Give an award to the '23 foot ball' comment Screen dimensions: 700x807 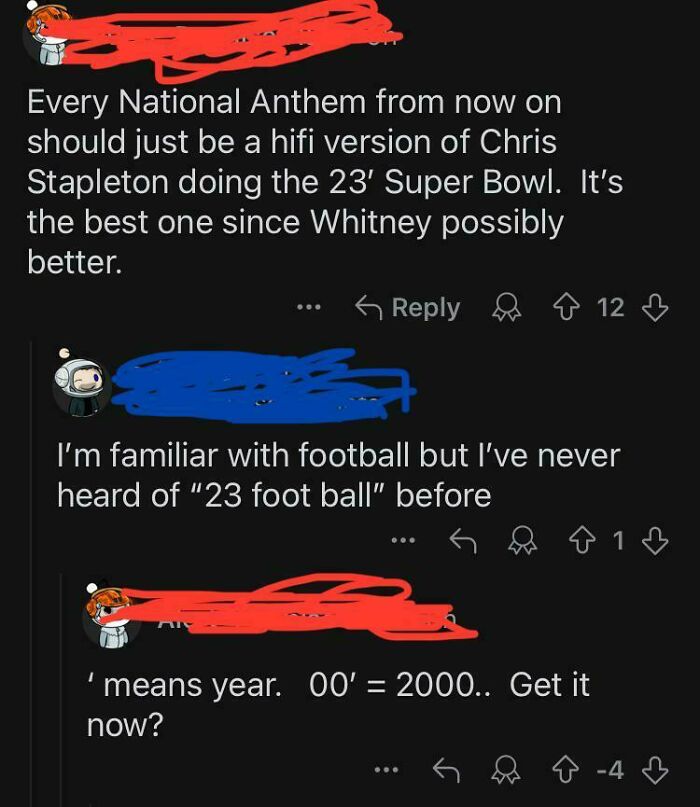coord(522,540)
